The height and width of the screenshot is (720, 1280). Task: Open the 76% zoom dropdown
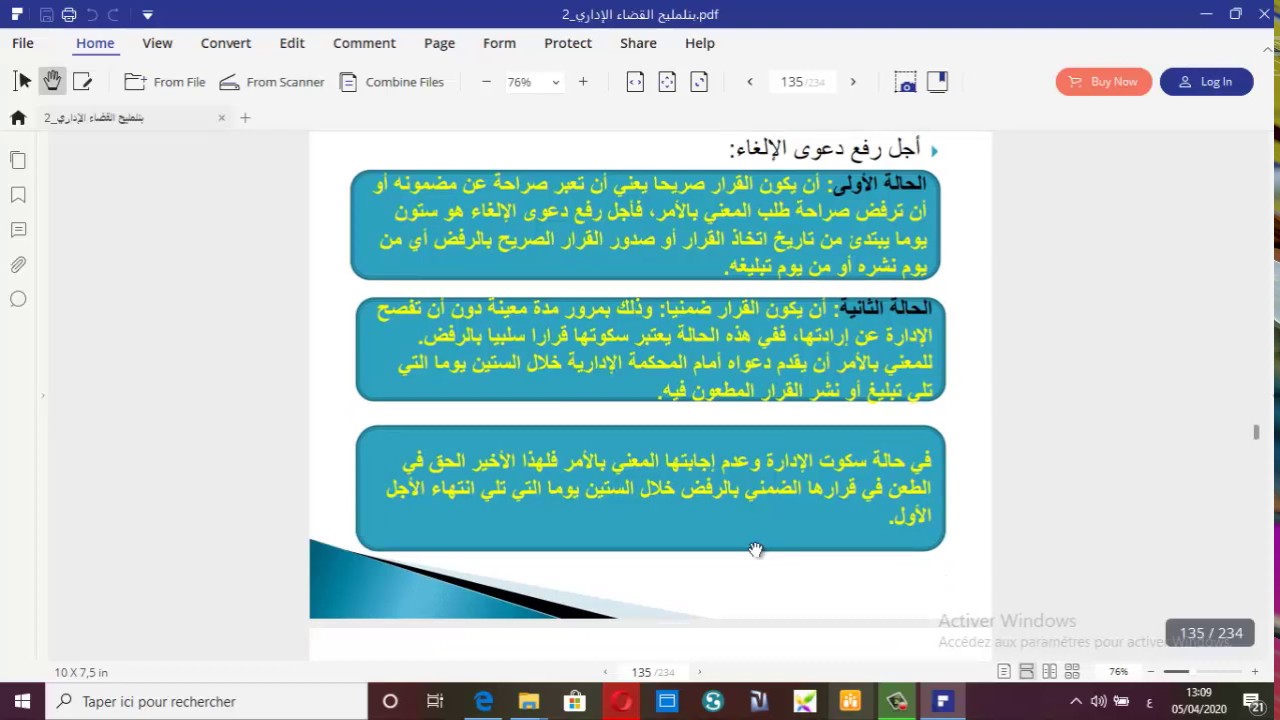[x=556, y=82]
